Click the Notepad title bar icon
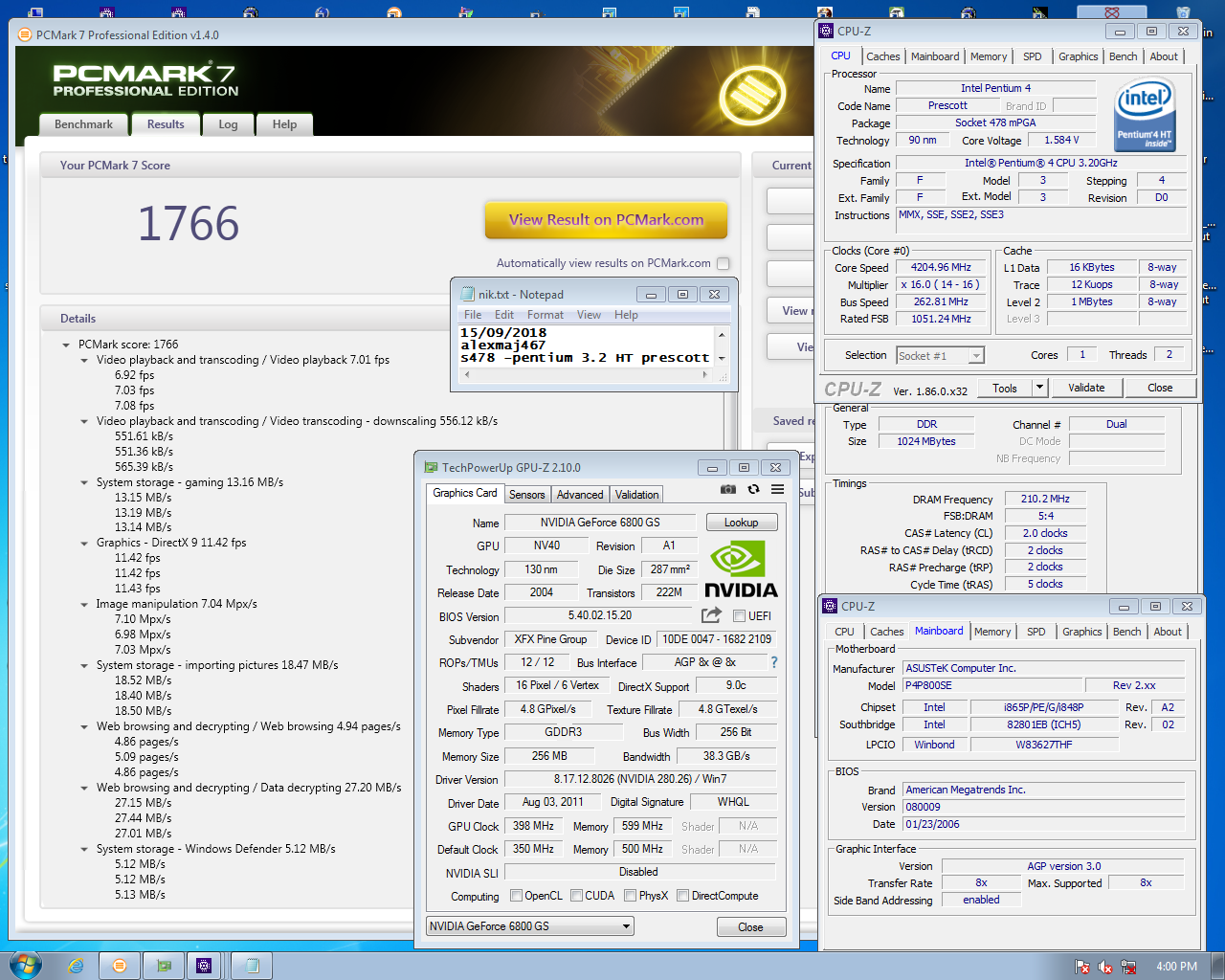Screen dimensions: 1225x980 468,294
